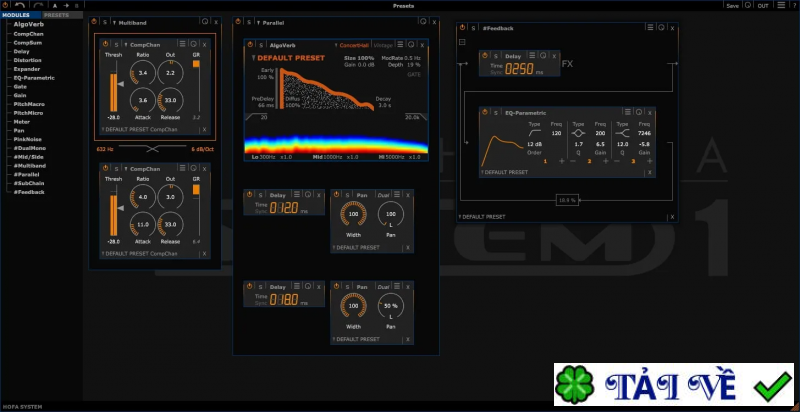Click the dial icon next to Save
The image size is (800, 412).
[x=748, y=5]
